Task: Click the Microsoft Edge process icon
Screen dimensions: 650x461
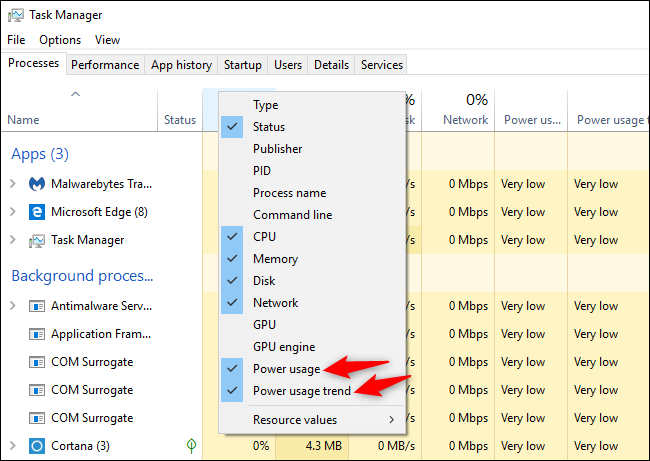Action: (x=37, y=212)
